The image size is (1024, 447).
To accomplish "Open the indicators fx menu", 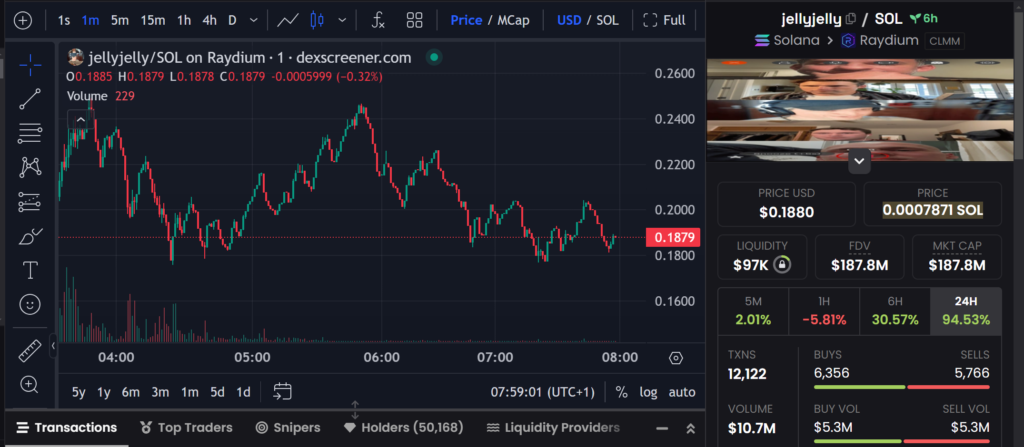I will click(x=378, y=20).
